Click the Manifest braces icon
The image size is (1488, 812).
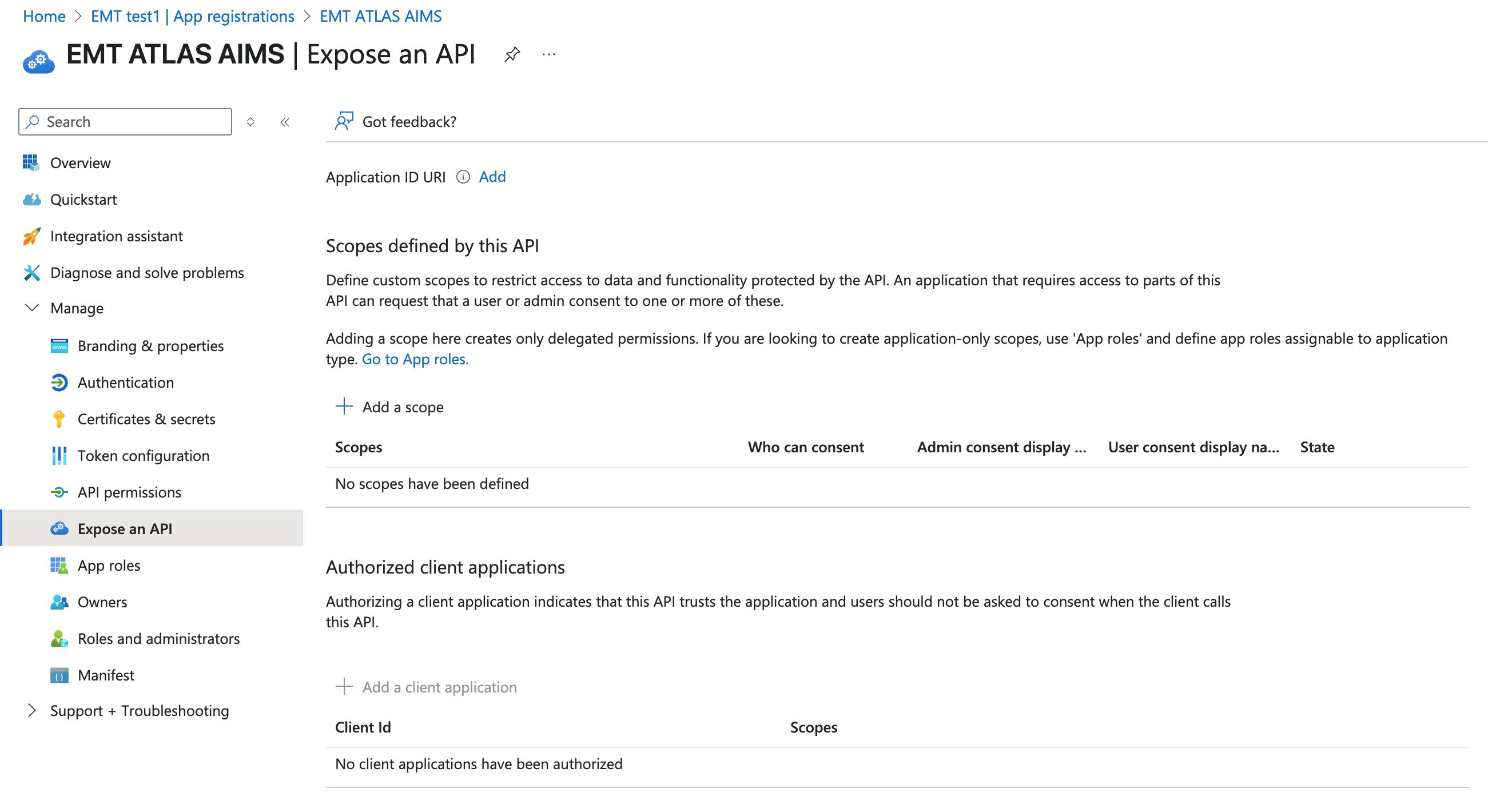[59, 676]
